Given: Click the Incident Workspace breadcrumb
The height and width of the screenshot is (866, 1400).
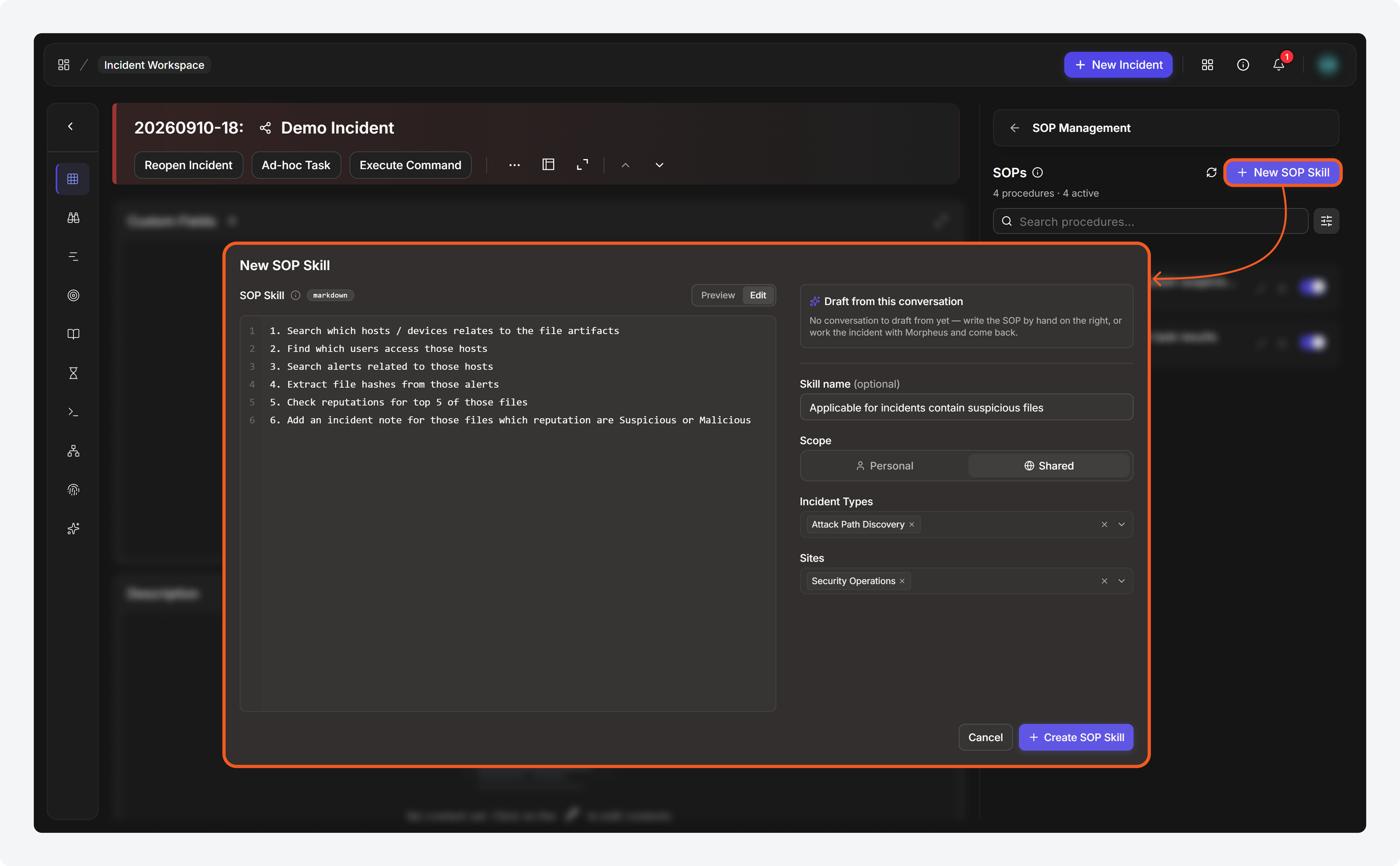Looking at the screenshot, I should (154, 65).
